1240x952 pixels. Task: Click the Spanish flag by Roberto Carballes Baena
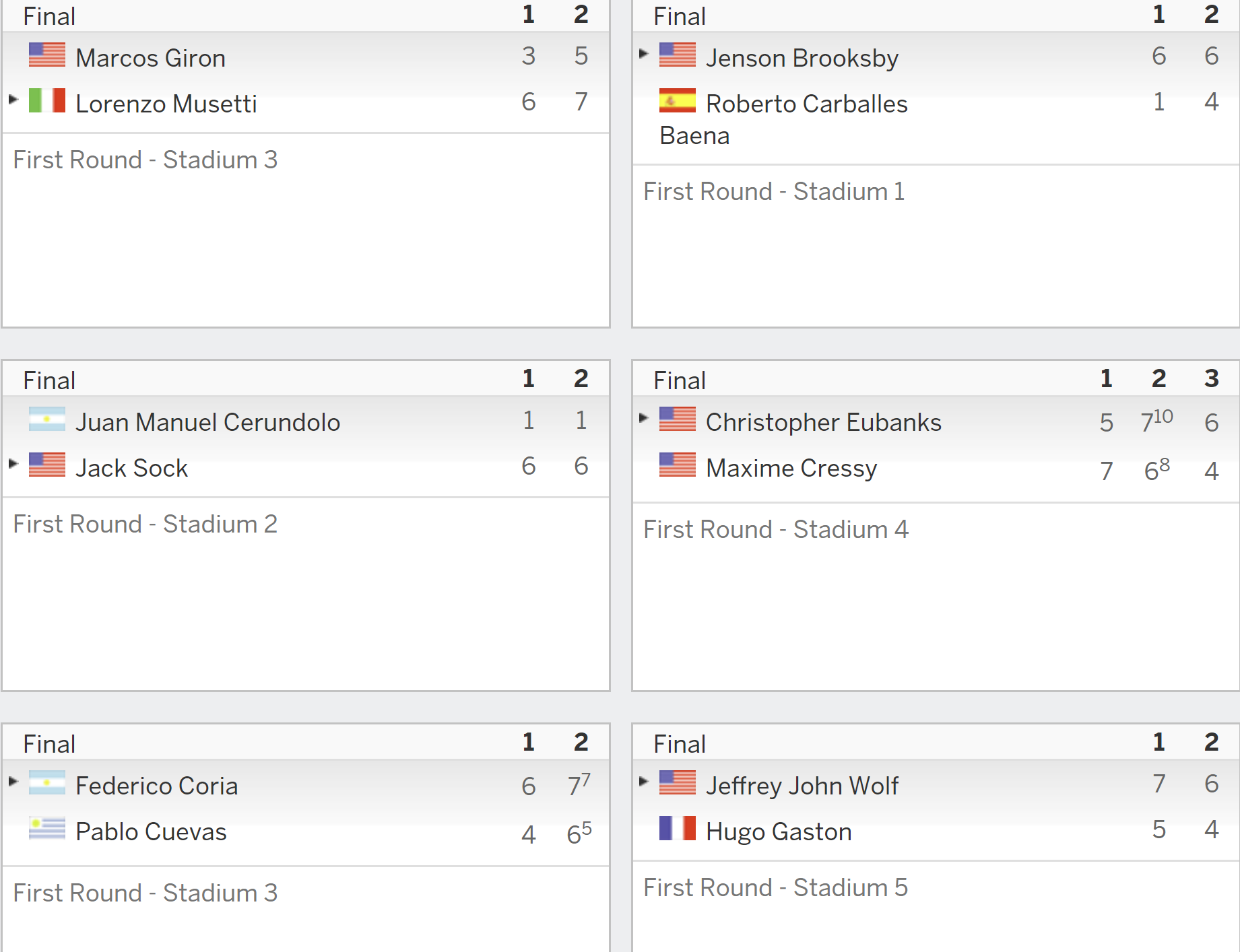click(x=678, y=100)
